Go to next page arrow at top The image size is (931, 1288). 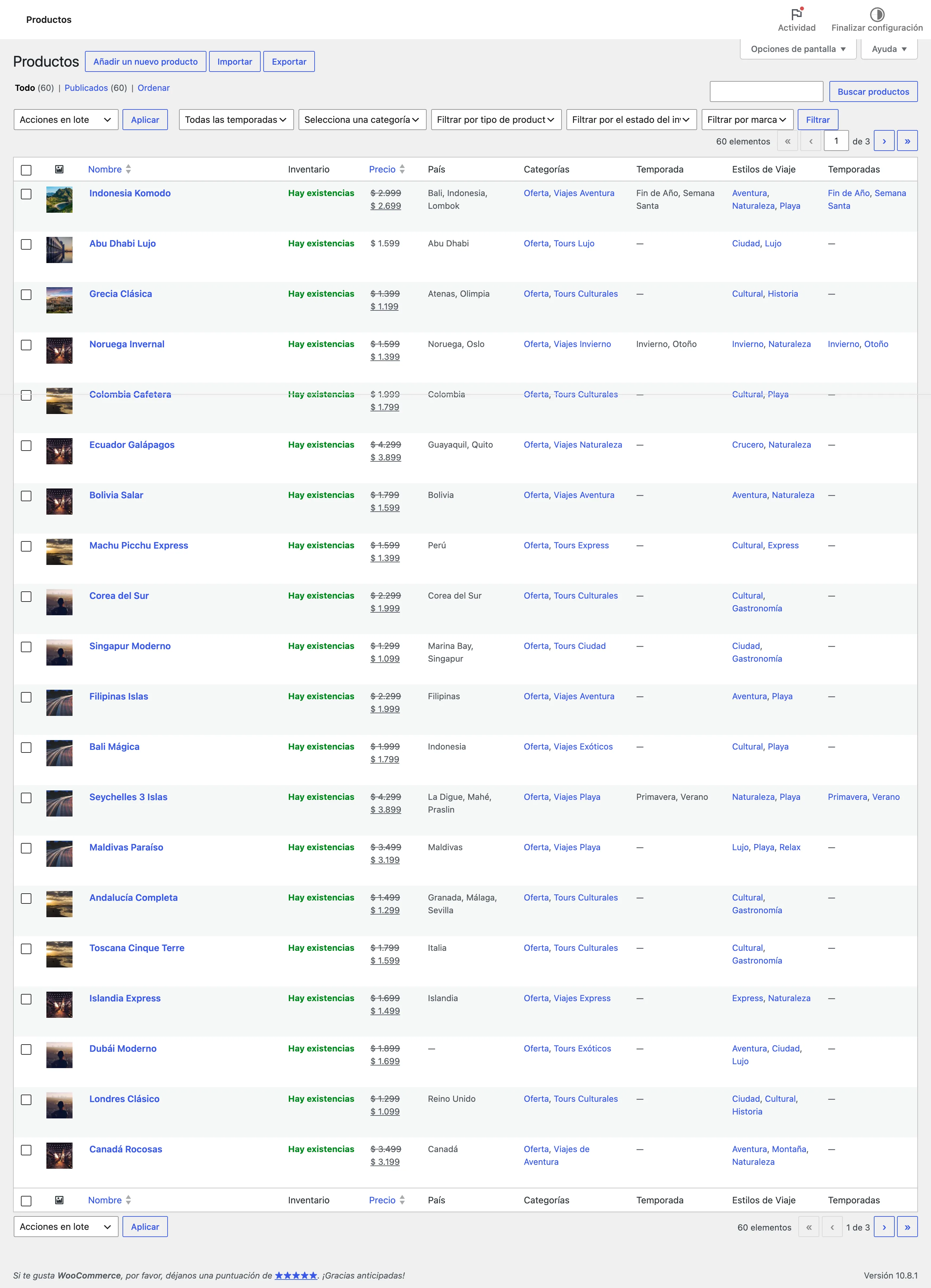pos(884,141)
